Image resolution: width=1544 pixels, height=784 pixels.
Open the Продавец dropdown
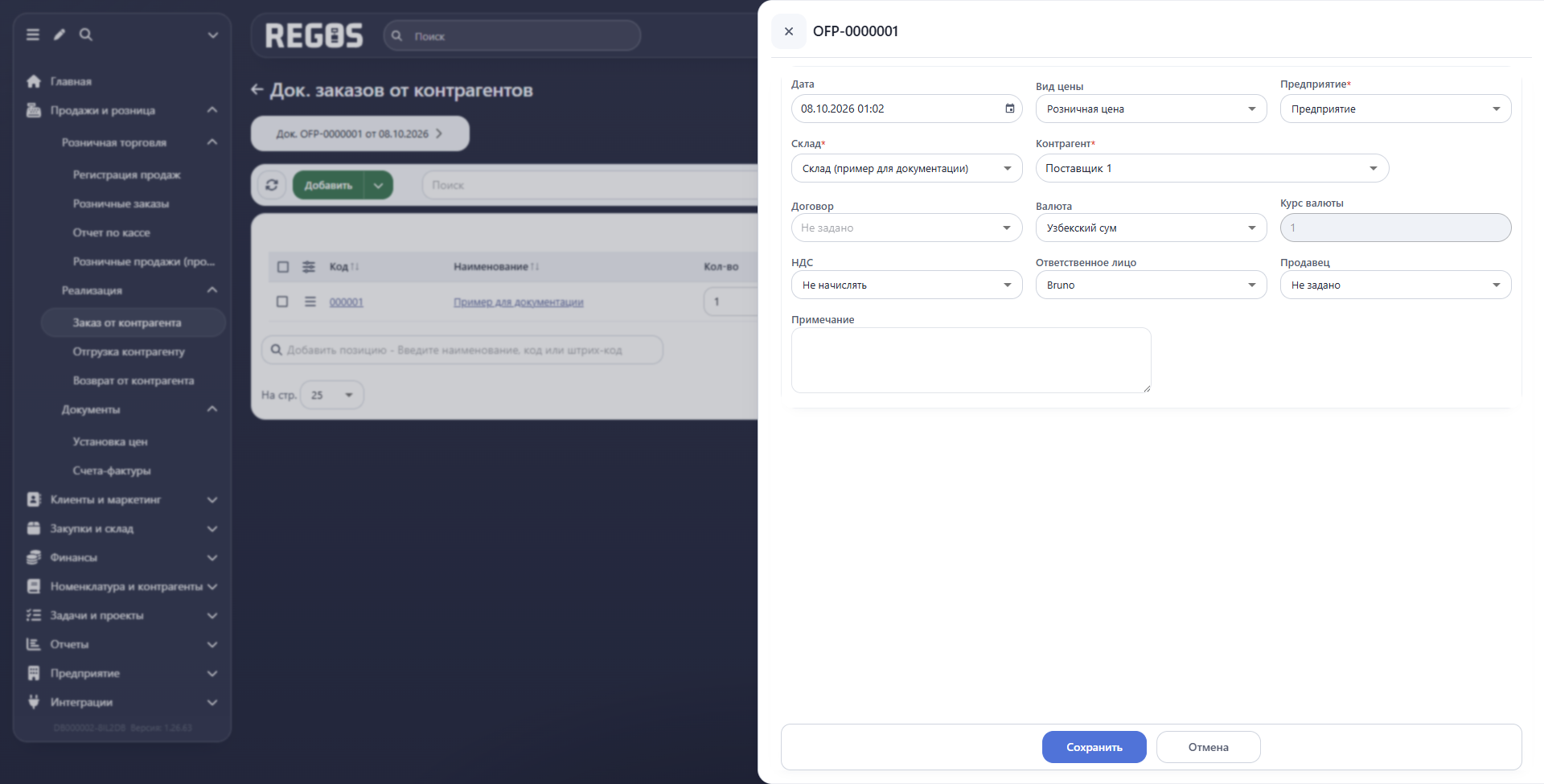(1395, 285)
